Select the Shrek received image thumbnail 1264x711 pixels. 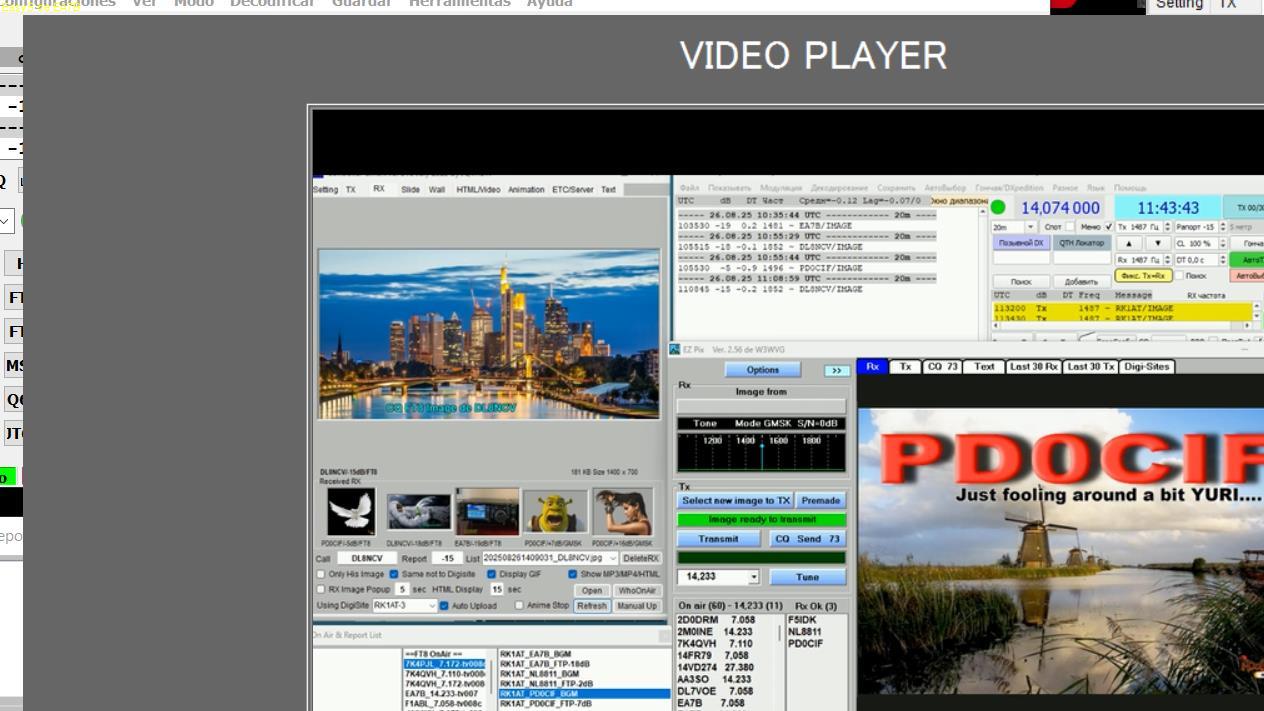click(x=555, y=512)
